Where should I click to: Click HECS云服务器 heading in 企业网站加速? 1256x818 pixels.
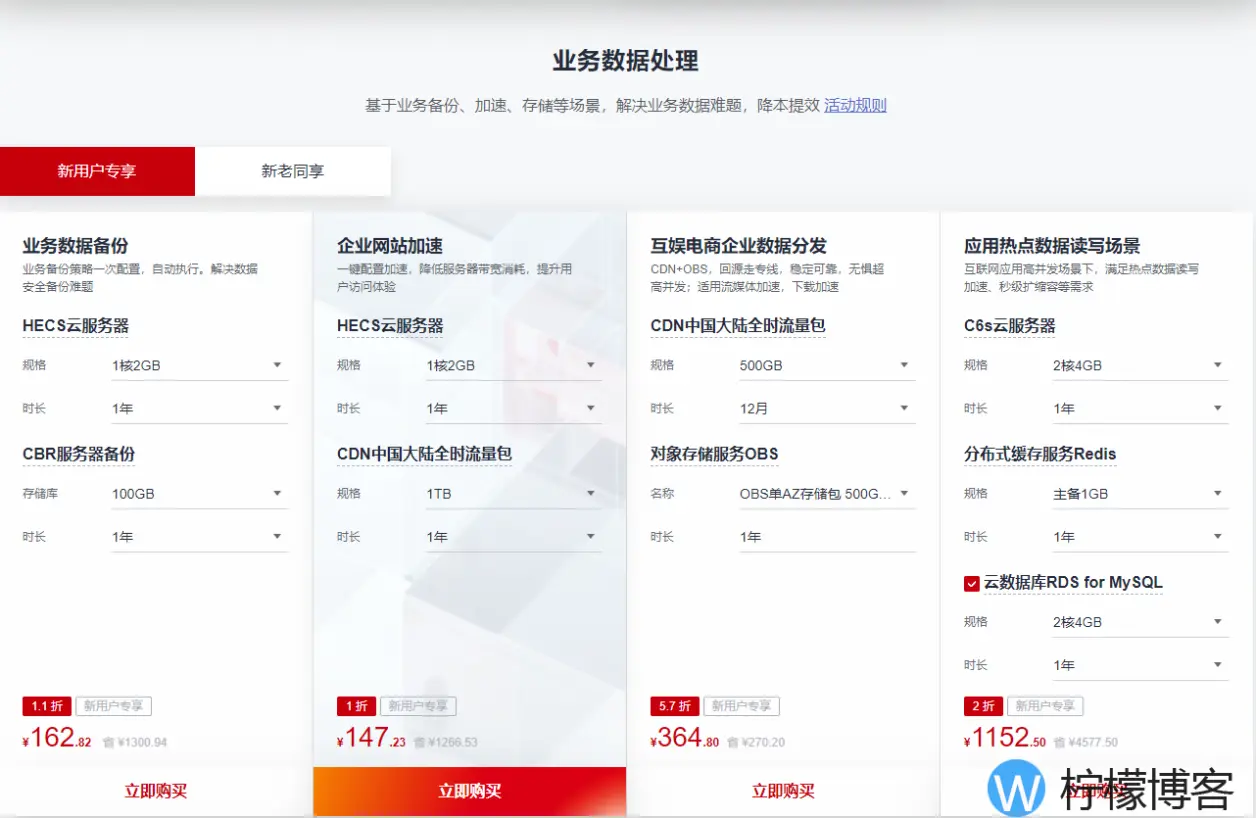click(390, 326)
